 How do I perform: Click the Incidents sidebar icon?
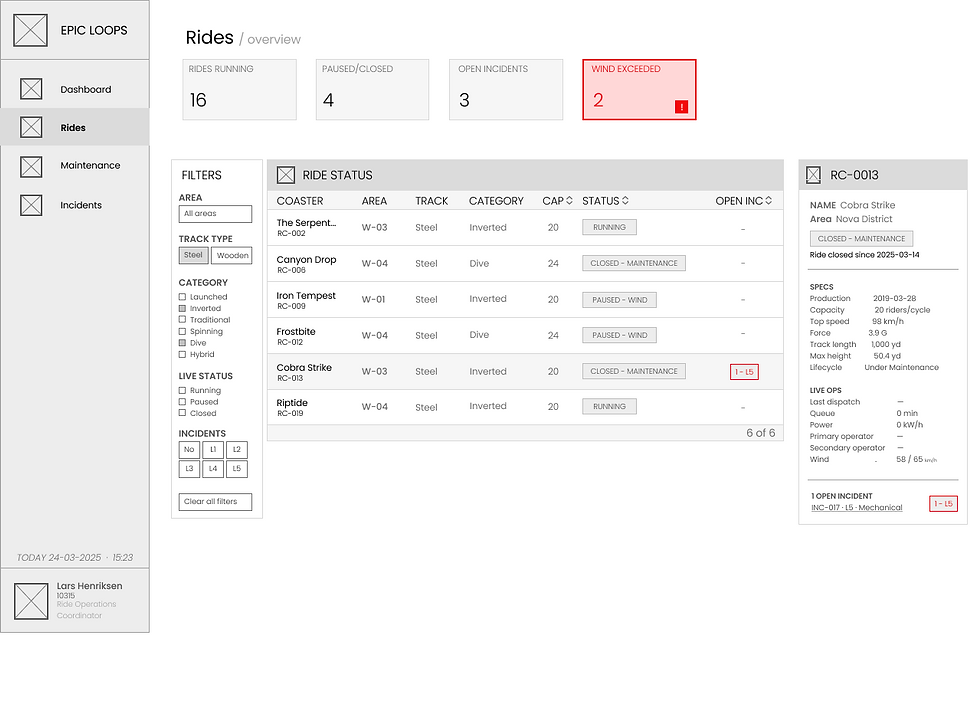(x=31, y=205)
